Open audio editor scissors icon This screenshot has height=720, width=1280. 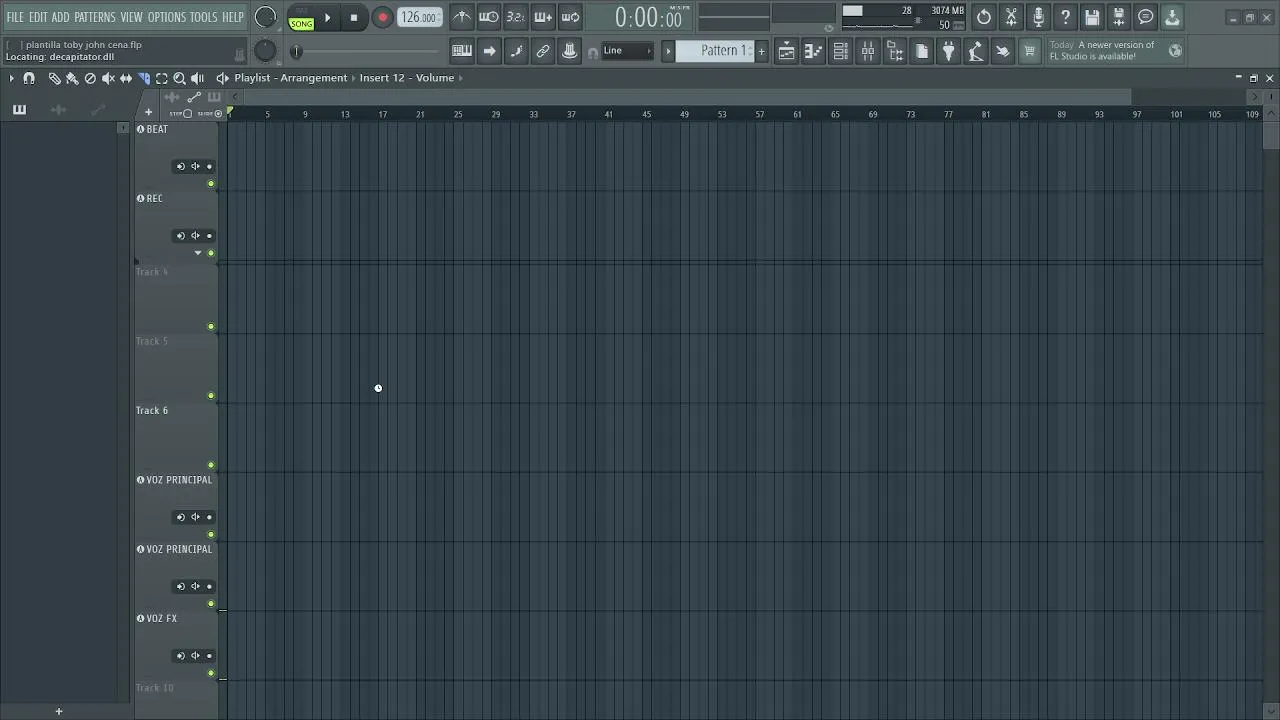point(1011,17)
